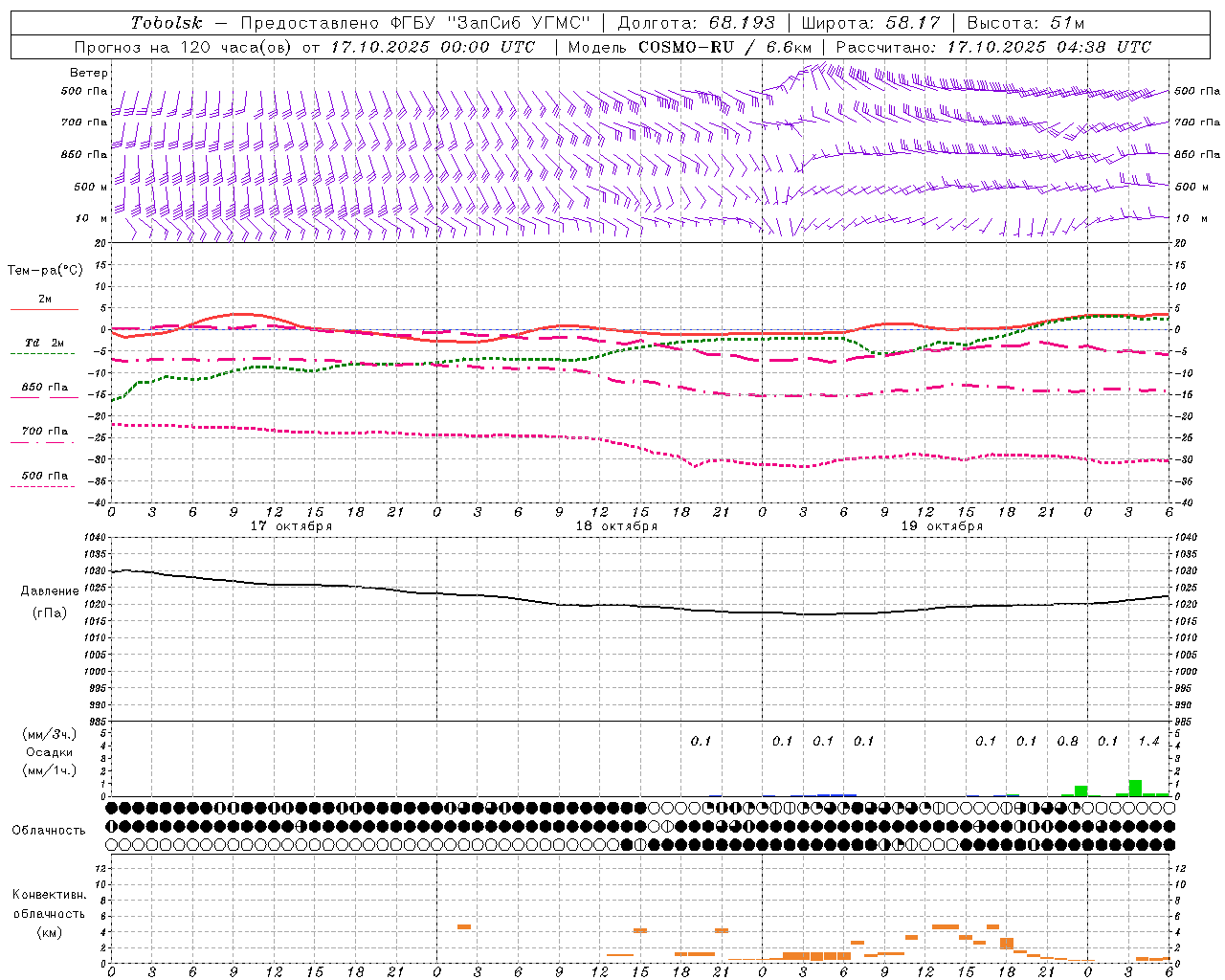Click the "Долгота: 68.193" header value
This screenshot has width=1225, height=980.
point(696,23)
